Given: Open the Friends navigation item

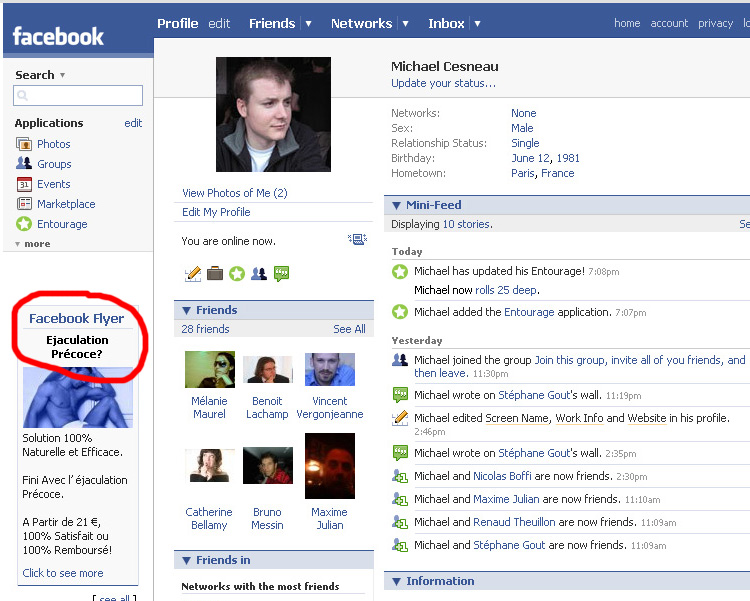Looking at the screenshot, I should pos(272,23).
